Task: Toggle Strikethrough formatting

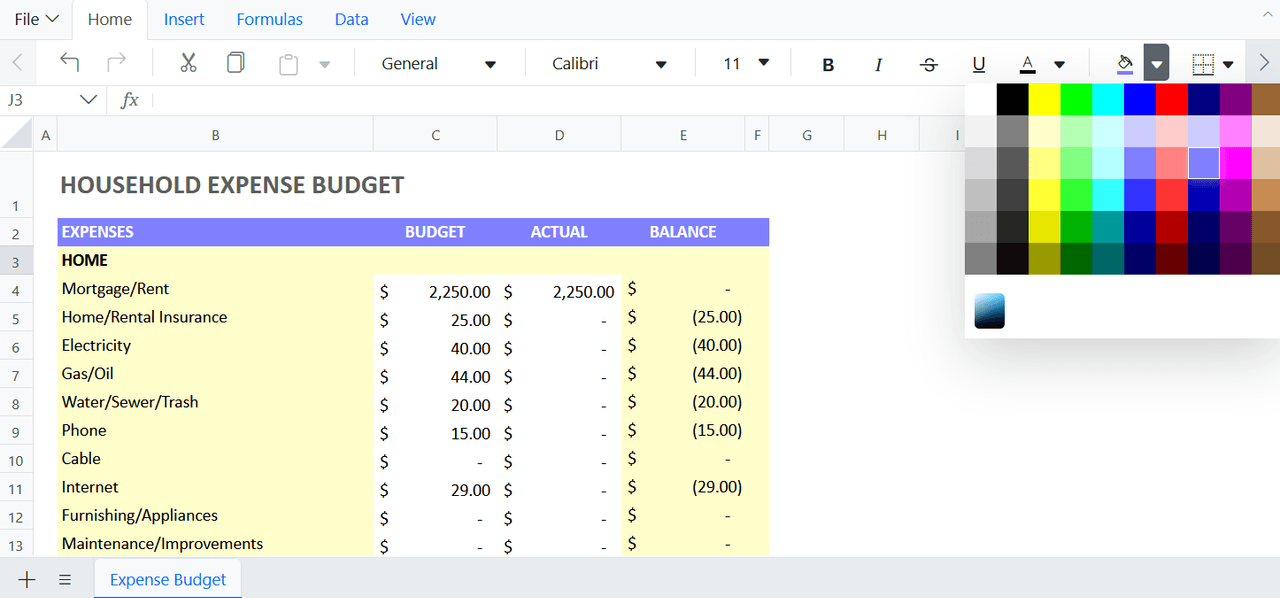Action: coord(929,65)
